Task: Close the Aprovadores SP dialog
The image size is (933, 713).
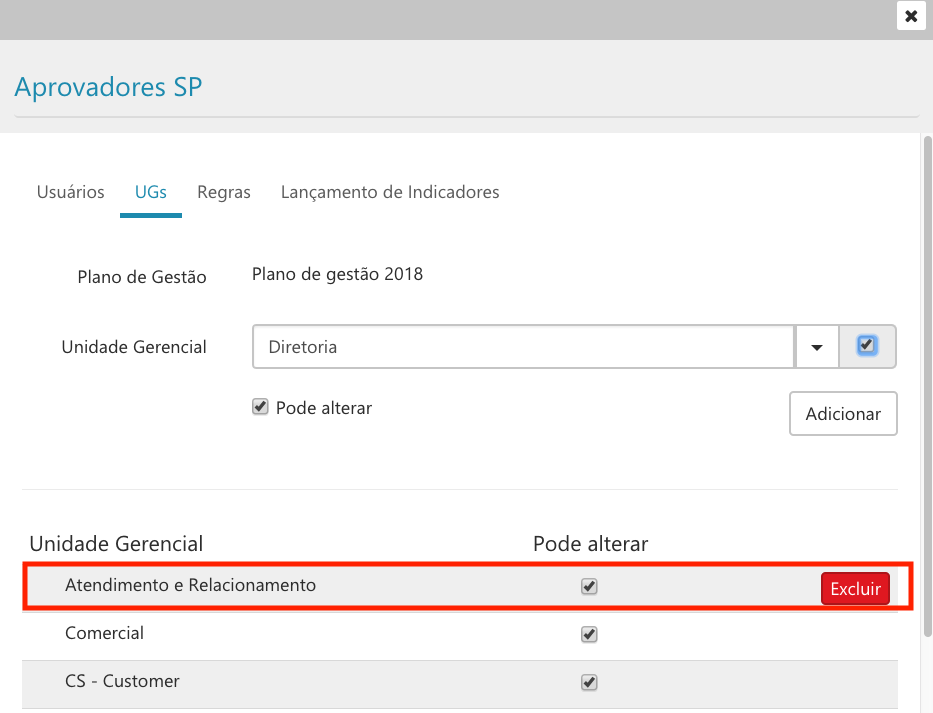Action: point(911,16)
